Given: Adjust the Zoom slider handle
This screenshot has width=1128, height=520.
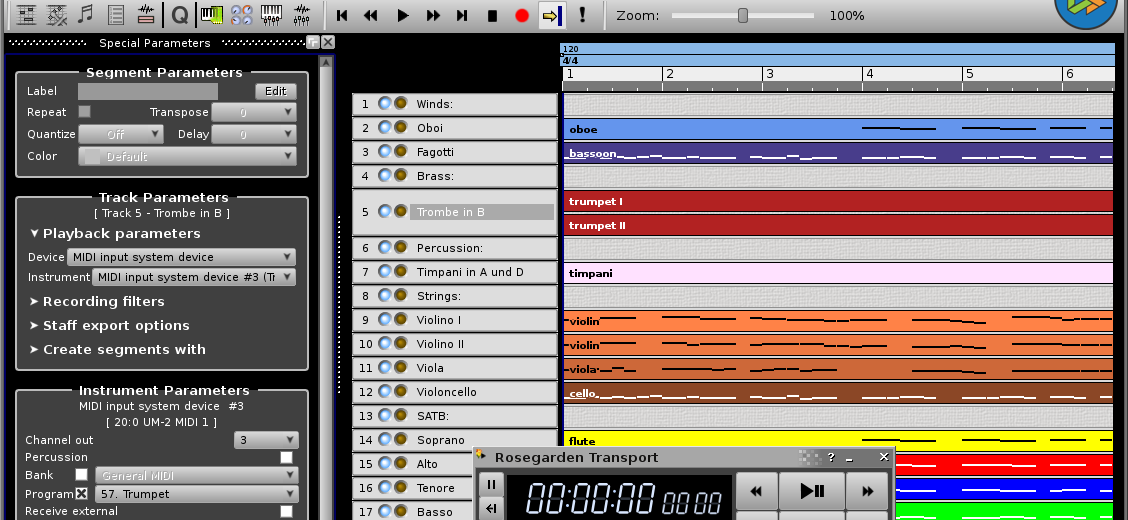Looking at the screenshot, I should click(x=742, y=16).
